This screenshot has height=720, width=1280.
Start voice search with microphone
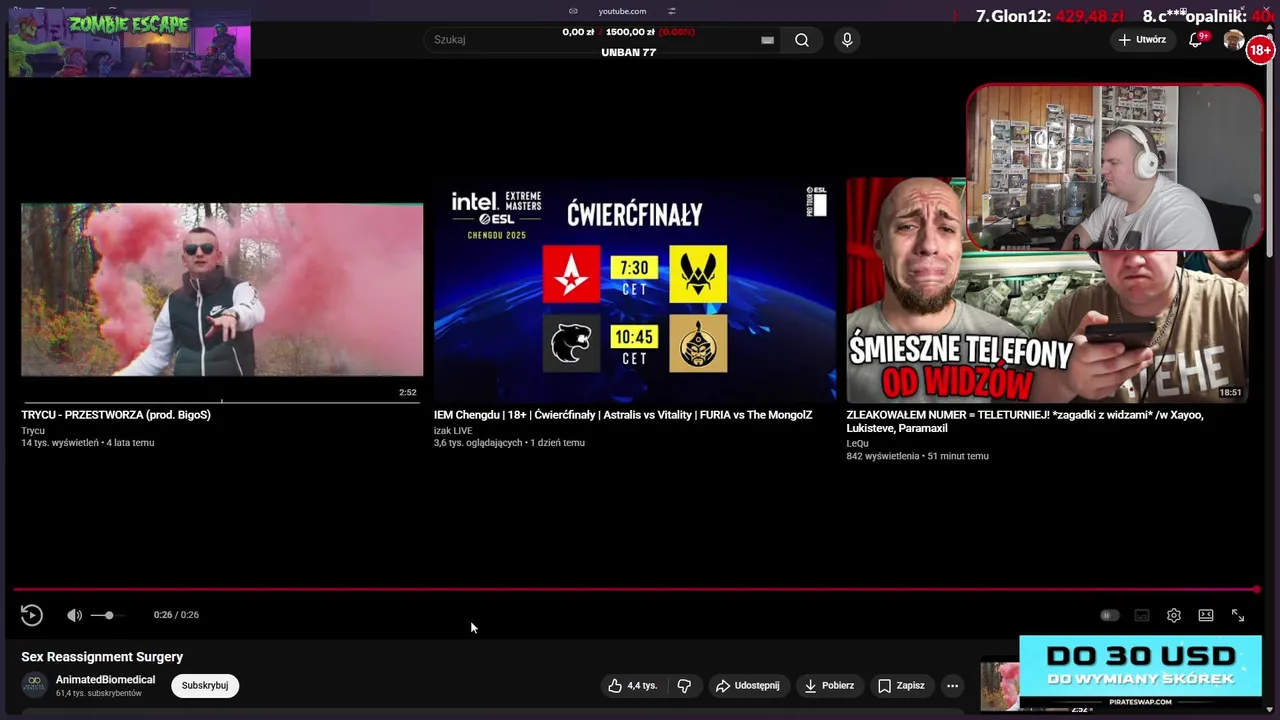pyautogui.click(x=847, y=40)
